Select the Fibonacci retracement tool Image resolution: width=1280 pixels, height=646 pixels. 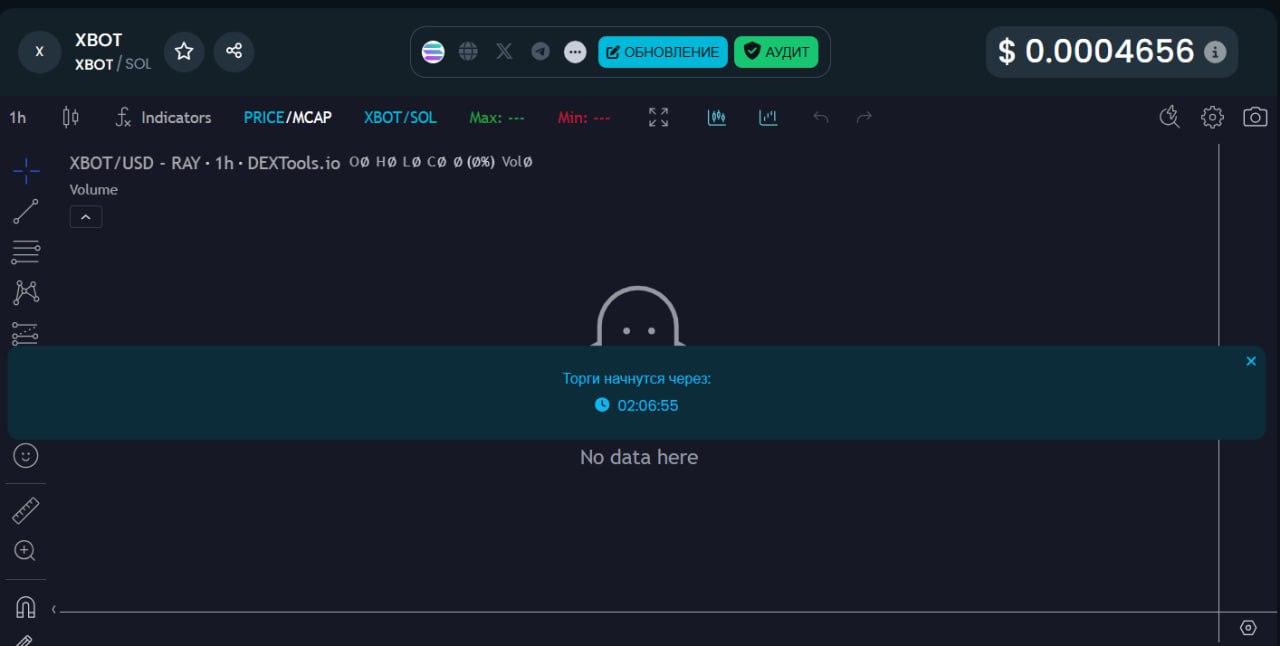pos(26,252)
